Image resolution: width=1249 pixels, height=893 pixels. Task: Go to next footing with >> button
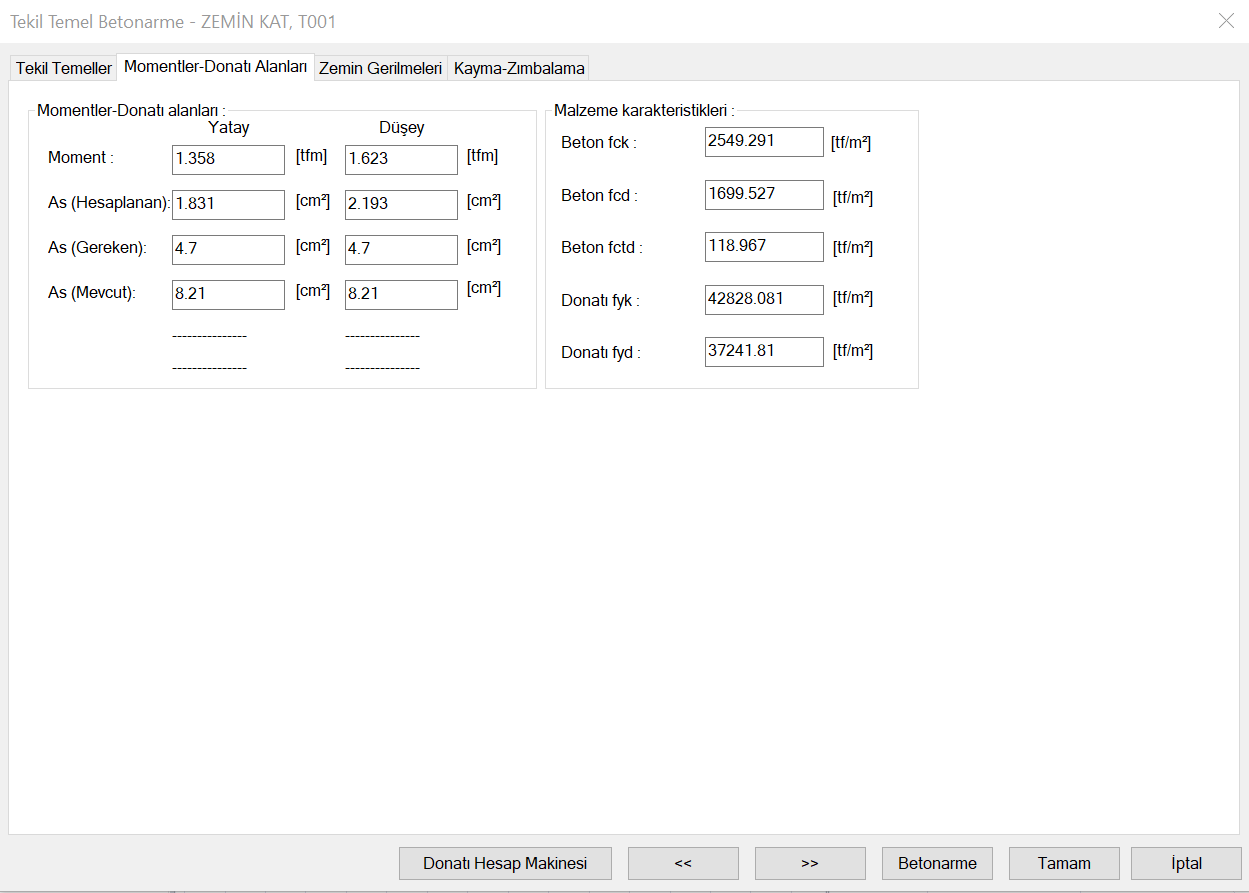tap(810, 863)
